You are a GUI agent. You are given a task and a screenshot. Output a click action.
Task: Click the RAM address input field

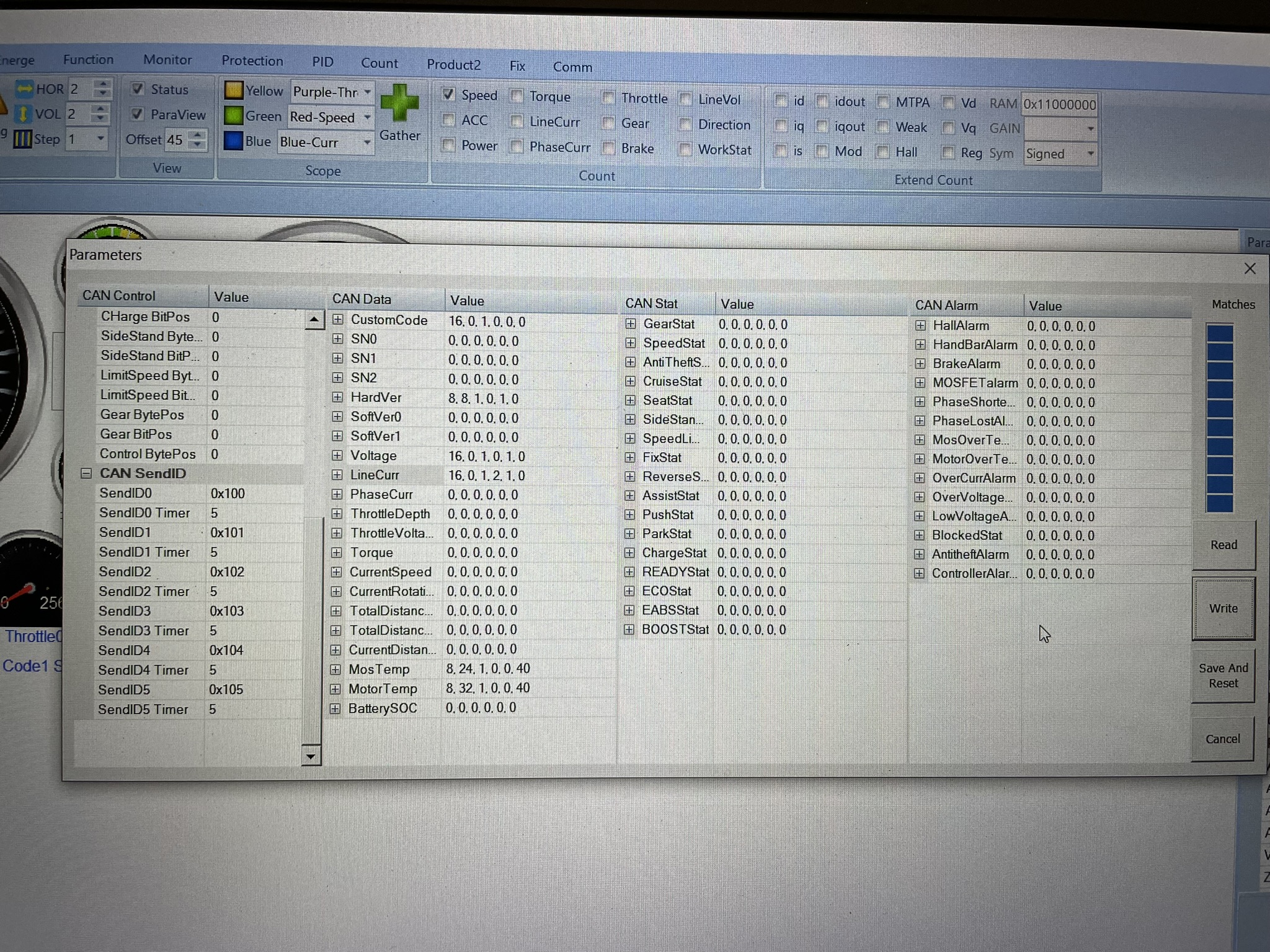pos(1059,104)
